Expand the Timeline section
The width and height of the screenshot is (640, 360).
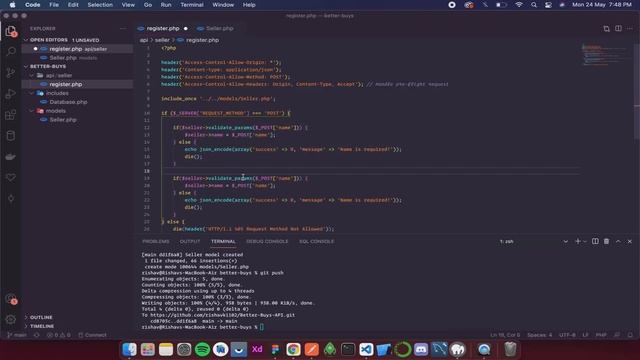42,326
